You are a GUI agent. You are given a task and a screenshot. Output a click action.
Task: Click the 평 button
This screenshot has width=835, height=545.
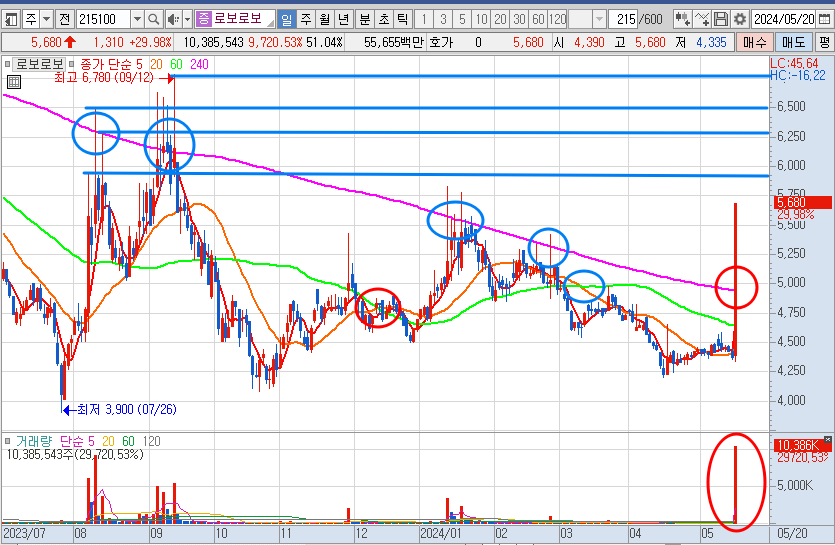tap(824, 43)
